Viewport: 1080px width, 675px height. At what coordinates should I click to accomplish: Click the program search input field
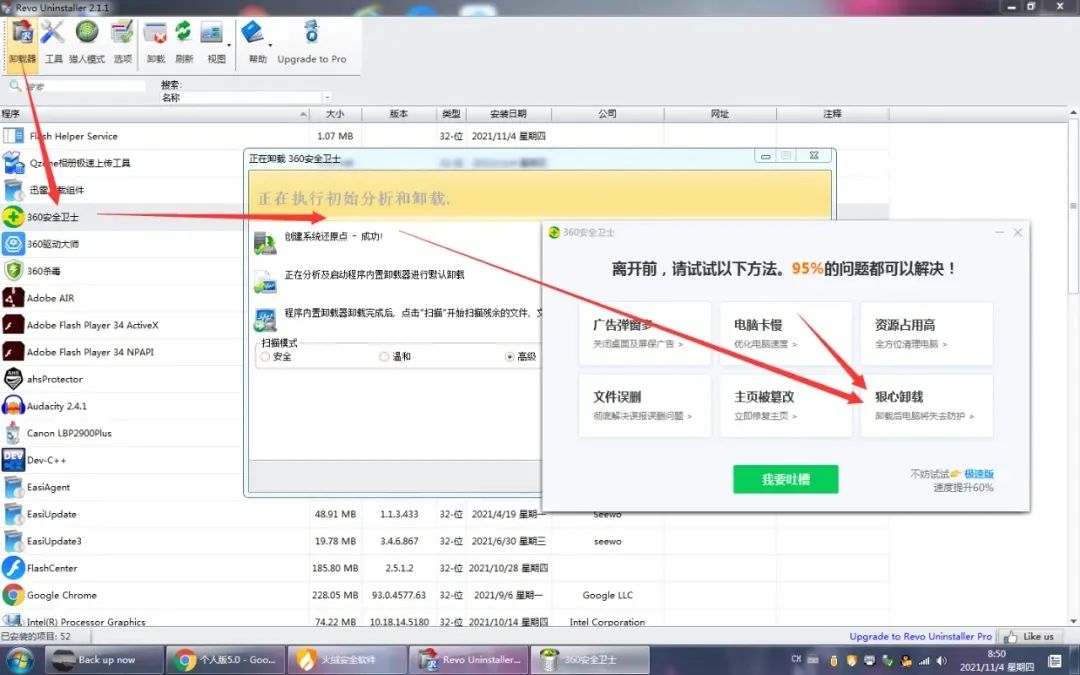84,86
